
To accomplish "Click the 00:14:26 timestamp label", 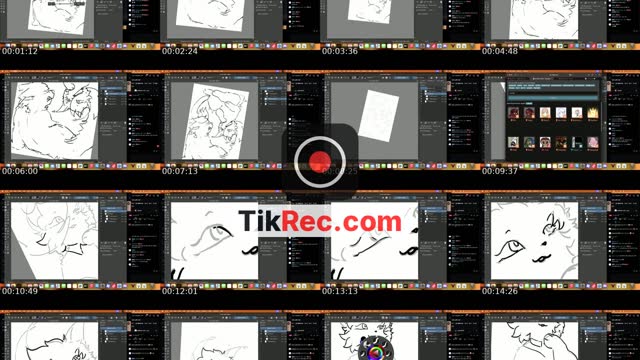I will tap(500, 291).
